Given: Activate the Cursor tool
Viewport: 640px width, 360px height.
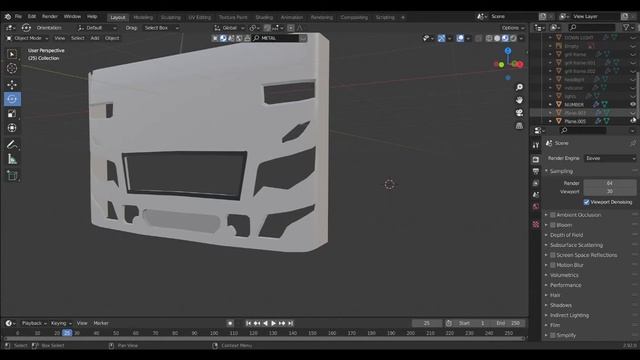Looking at the screenshot, I should (12, 68).
